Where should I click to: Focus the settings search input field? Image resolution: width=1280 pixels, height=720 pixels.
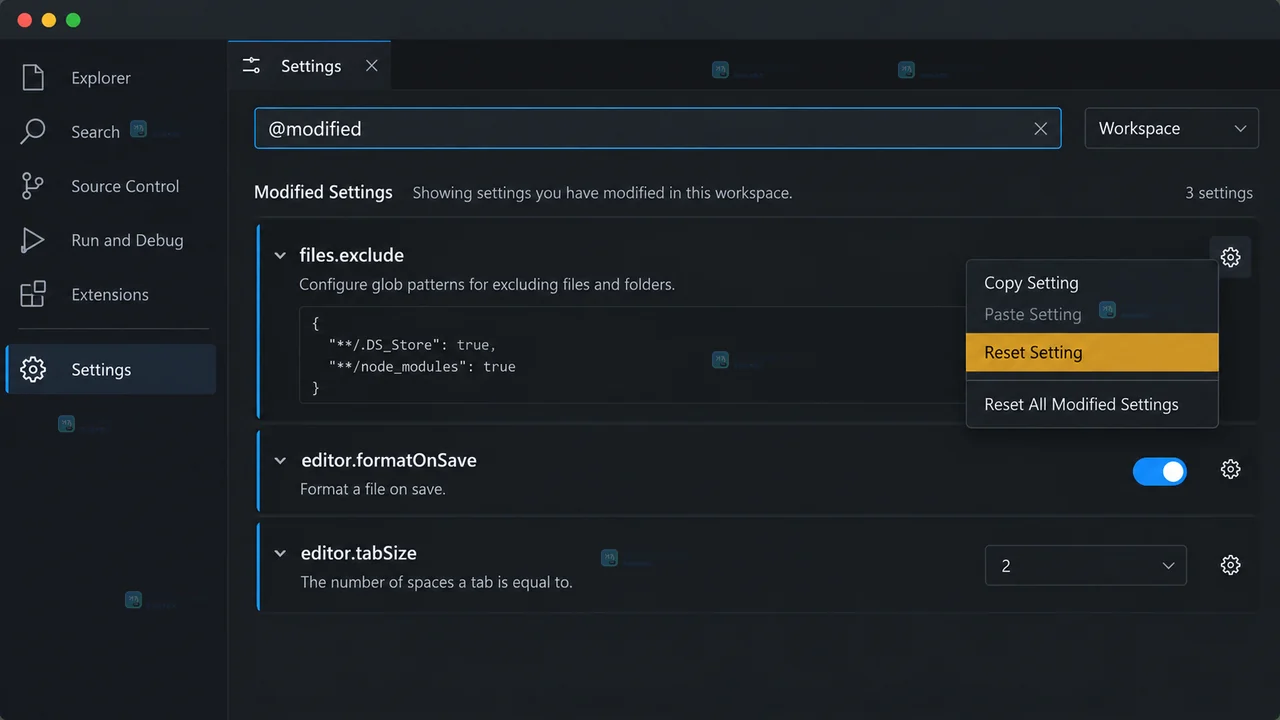[x=657, y=129]
